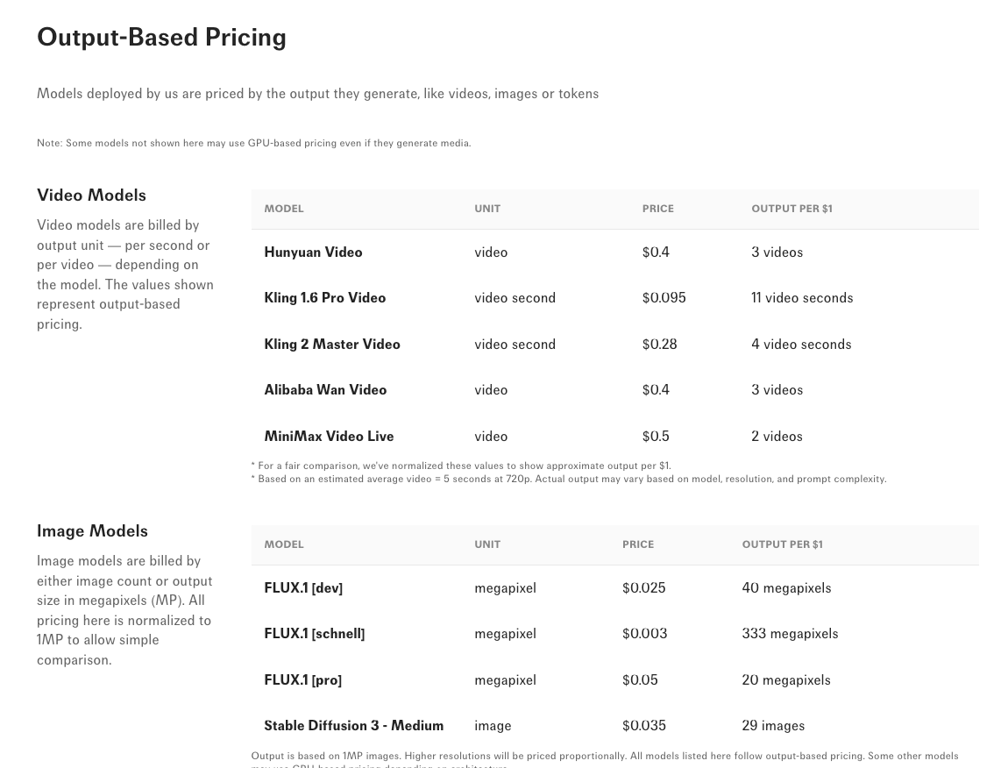The width and height of the screenshot is (1008, 768).
Task: Click Stable Diffusion 3 - Medium
Action: pos(353,726)
